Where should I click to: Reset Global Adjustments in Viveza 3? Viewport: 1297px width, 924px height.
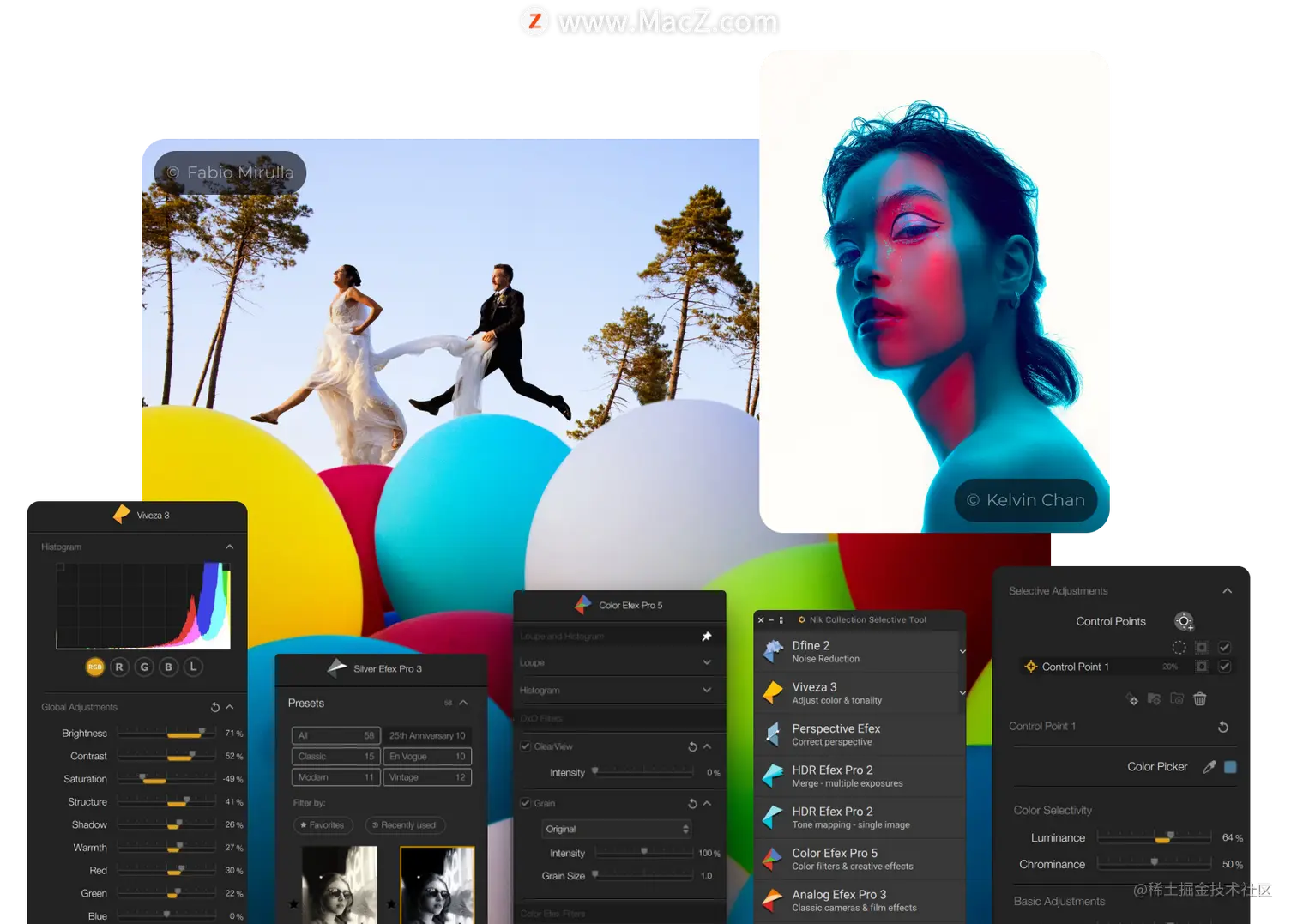215,707
